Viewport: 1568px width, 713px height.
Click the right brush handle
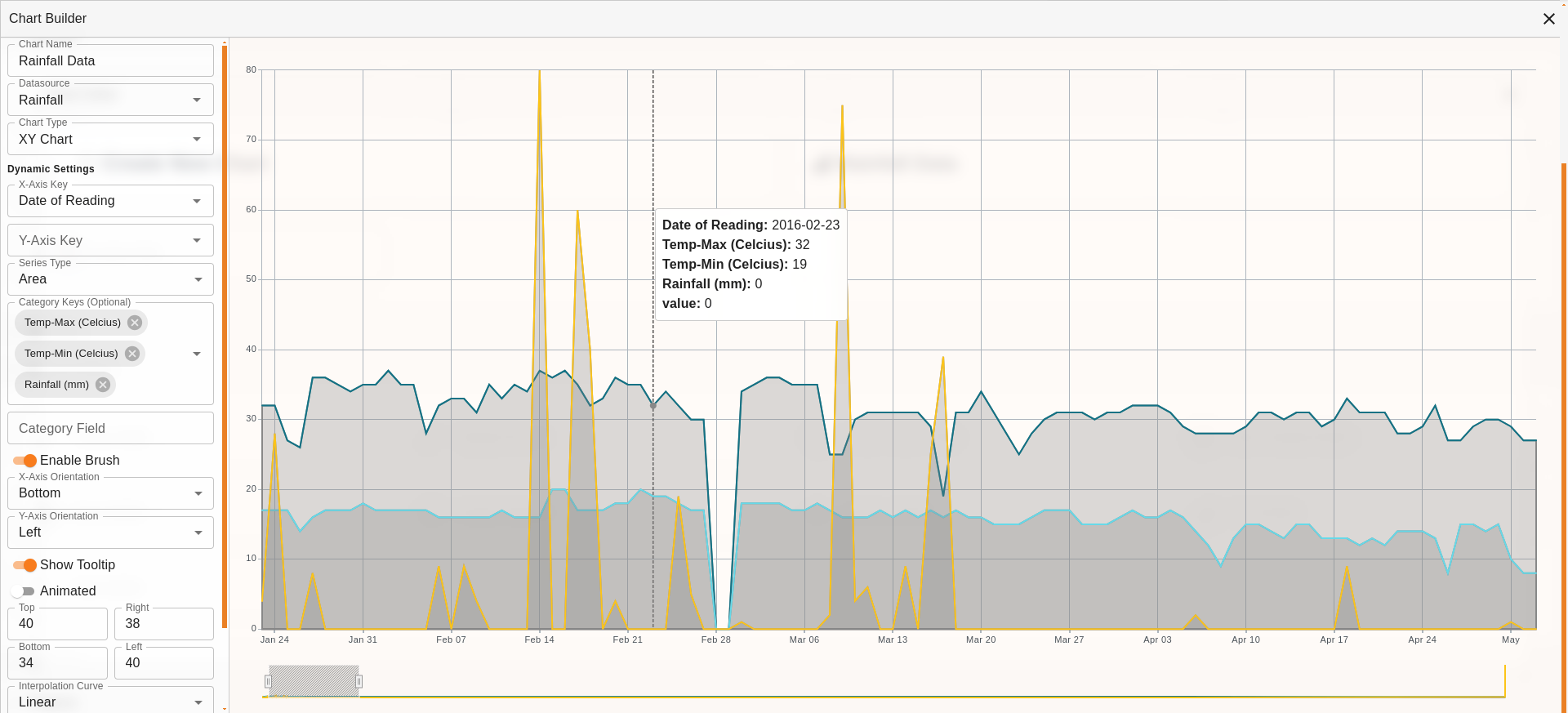pos(359,681)
